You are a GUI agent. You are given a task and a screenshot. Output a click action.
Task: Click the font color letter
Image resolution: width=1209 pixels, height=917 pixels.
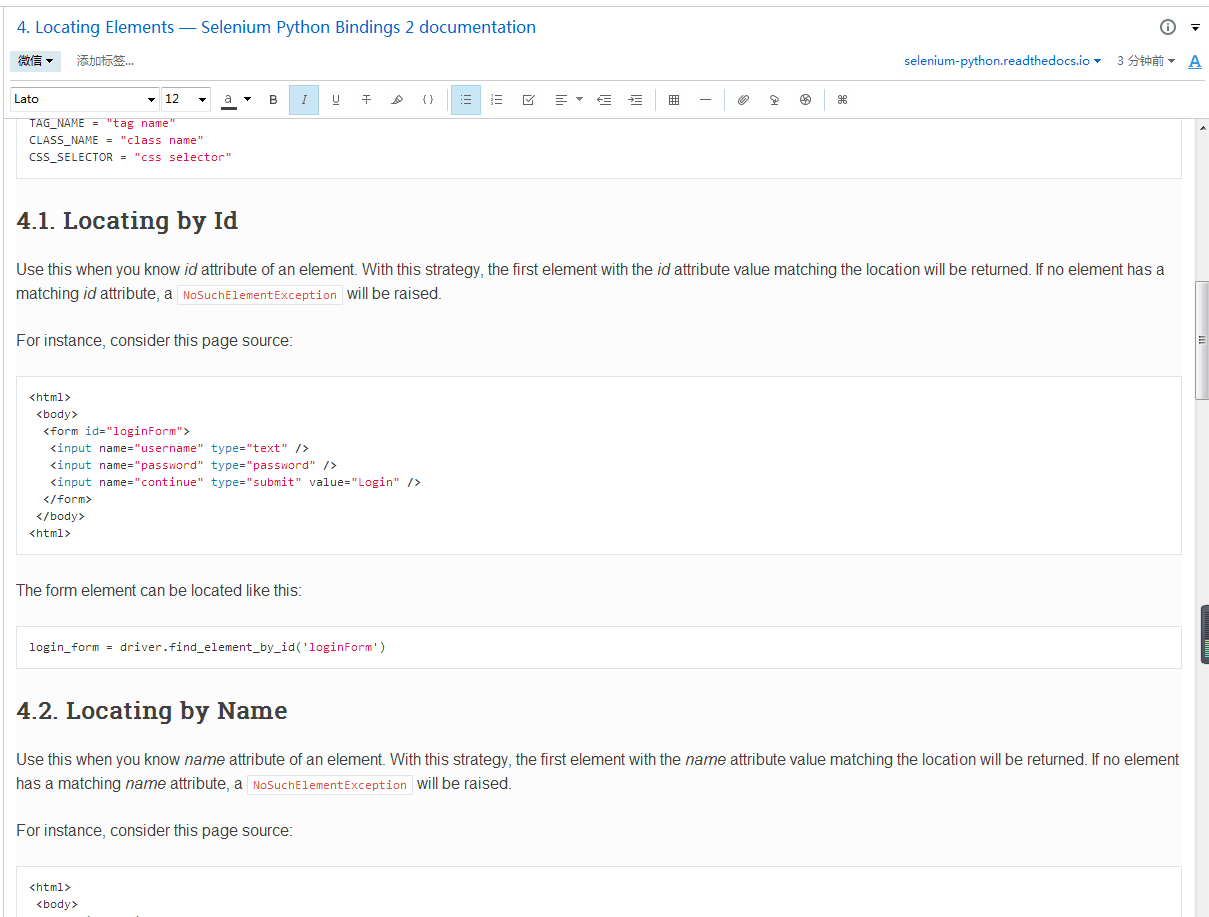229,100
